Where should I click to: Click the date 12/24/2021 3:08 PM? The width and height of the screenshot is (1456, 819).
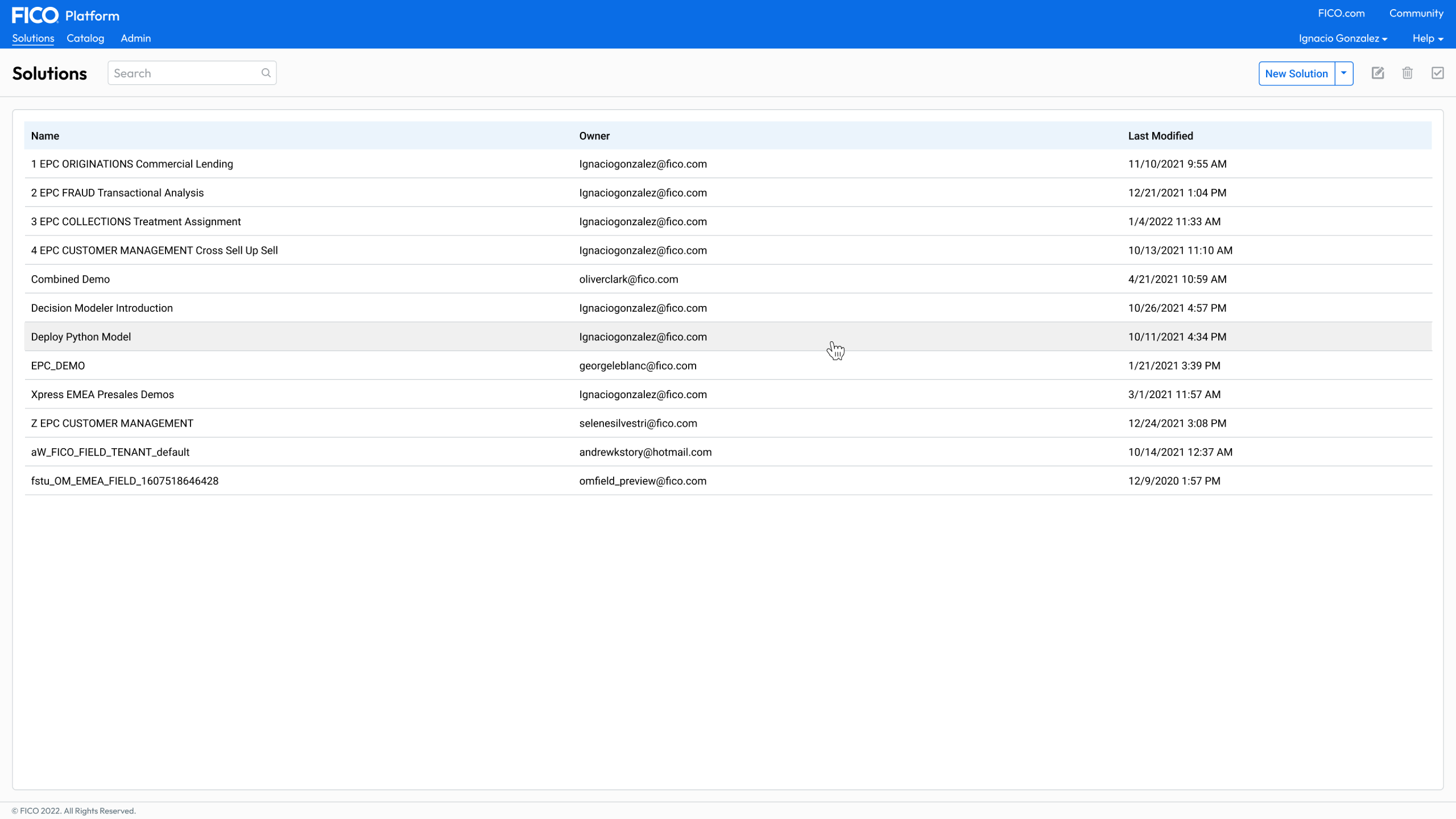(x=1177, y=423)
